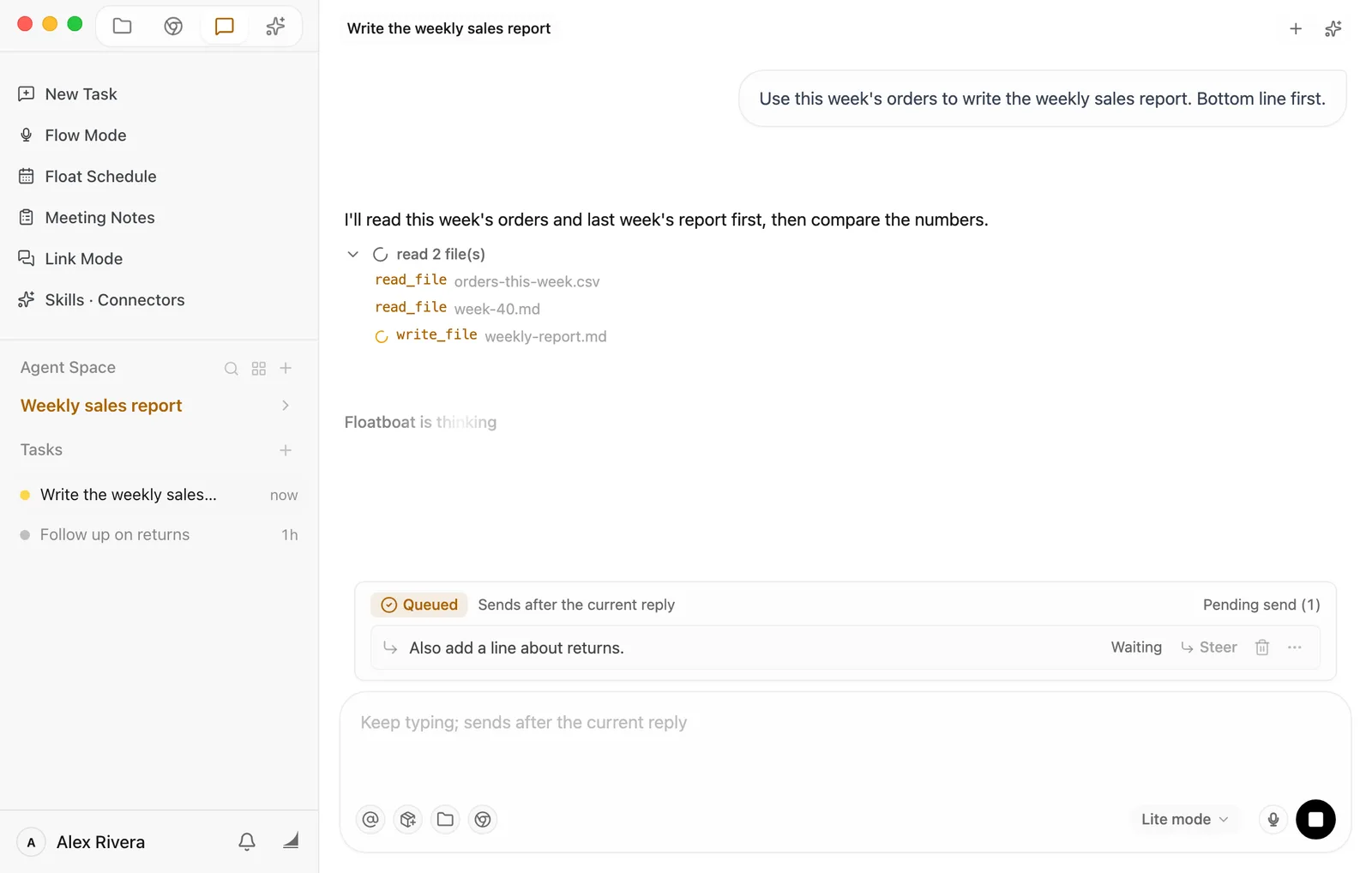This screenshot has height=873, width=1372.
Task: Click the browser icon in composer
Action: coord(483,820)
